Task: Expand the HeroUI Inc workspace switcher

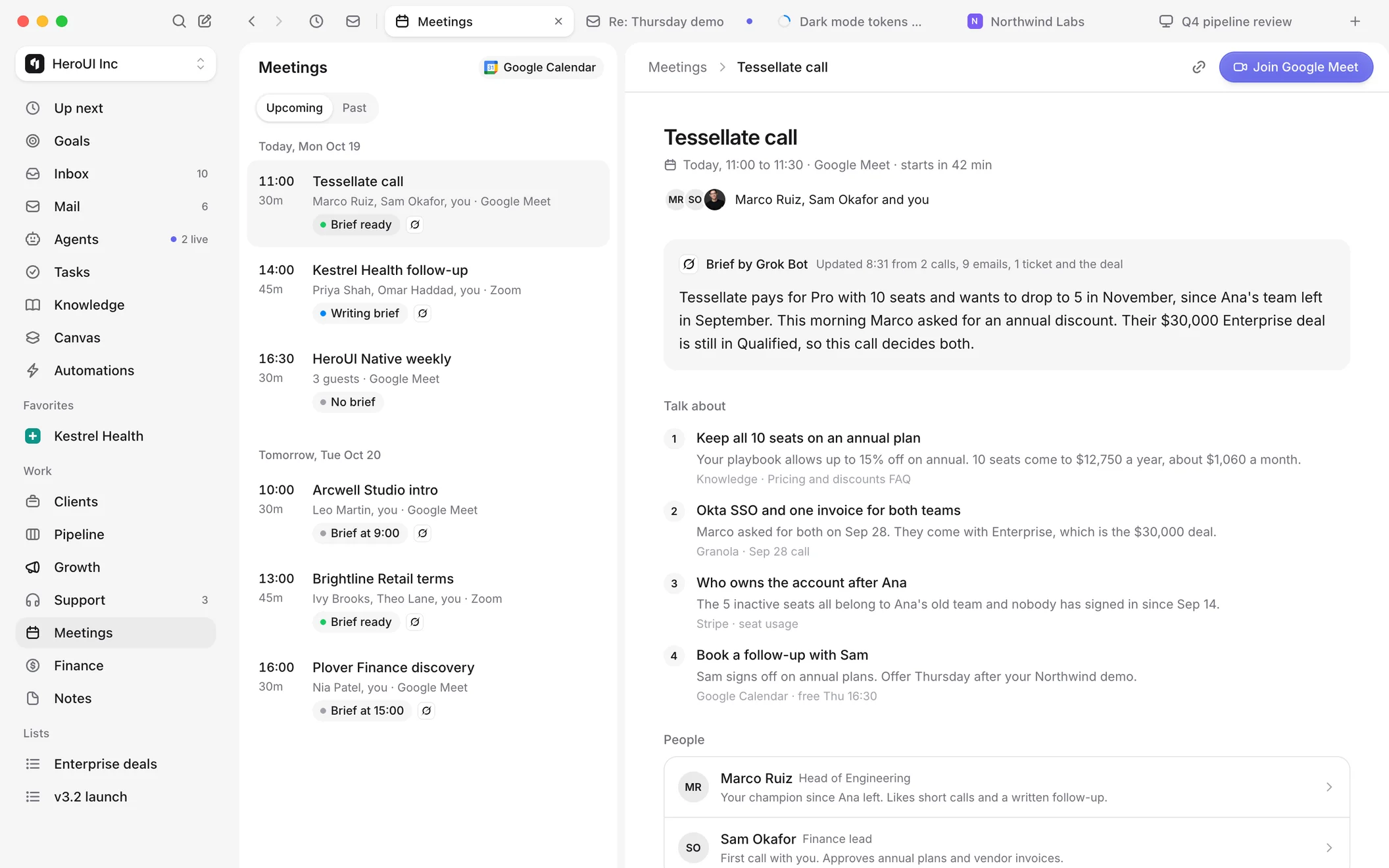Action: pos(116,64)
